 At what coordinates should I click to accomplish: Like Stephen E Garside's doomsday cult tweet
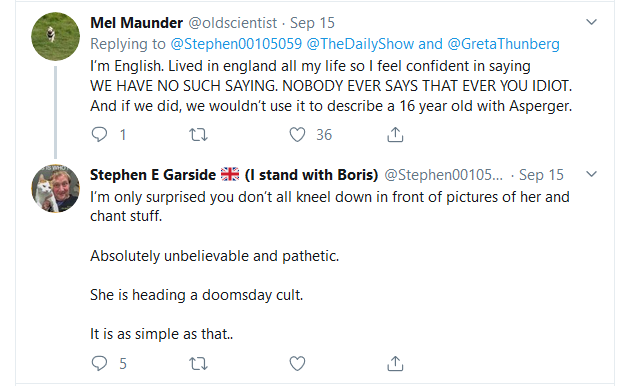click(297, 363)
